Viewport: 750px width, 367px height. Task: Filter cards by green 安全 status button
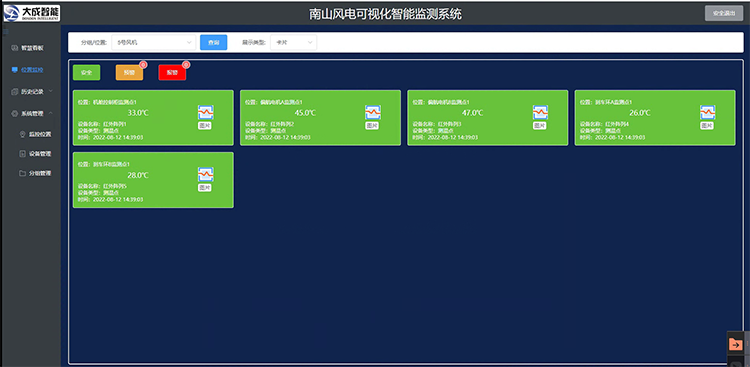pos(87,73)
